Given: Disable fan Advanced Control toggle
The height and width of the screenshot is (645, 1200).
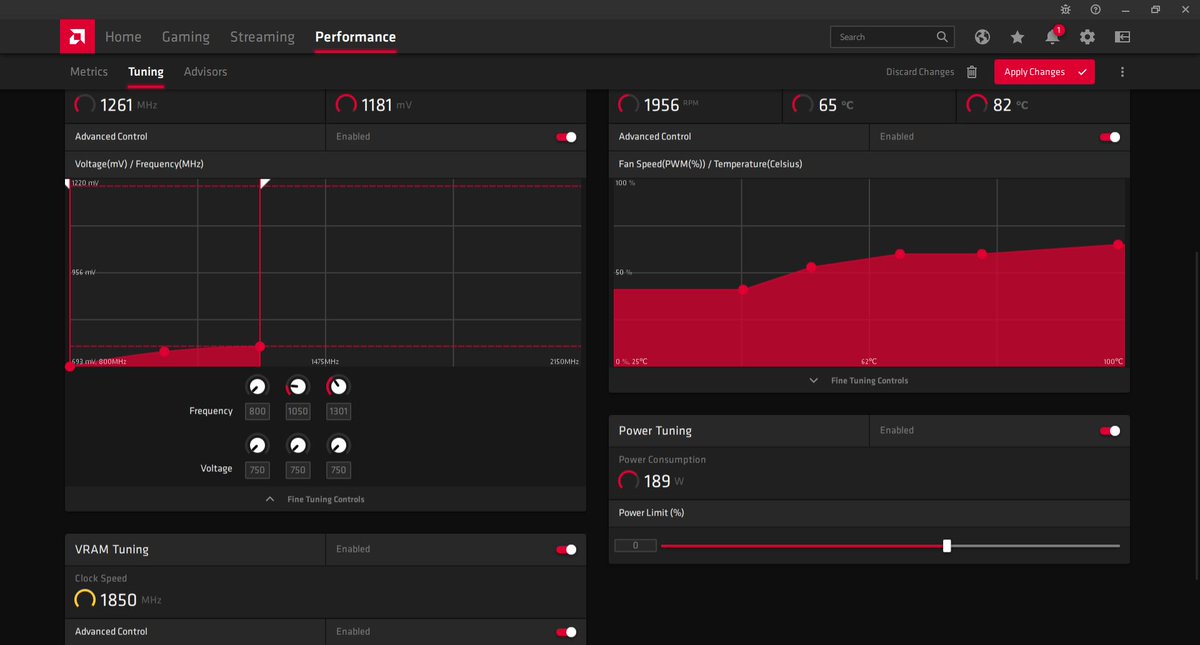Looking at the screenshot, I should click(1110, 137).
